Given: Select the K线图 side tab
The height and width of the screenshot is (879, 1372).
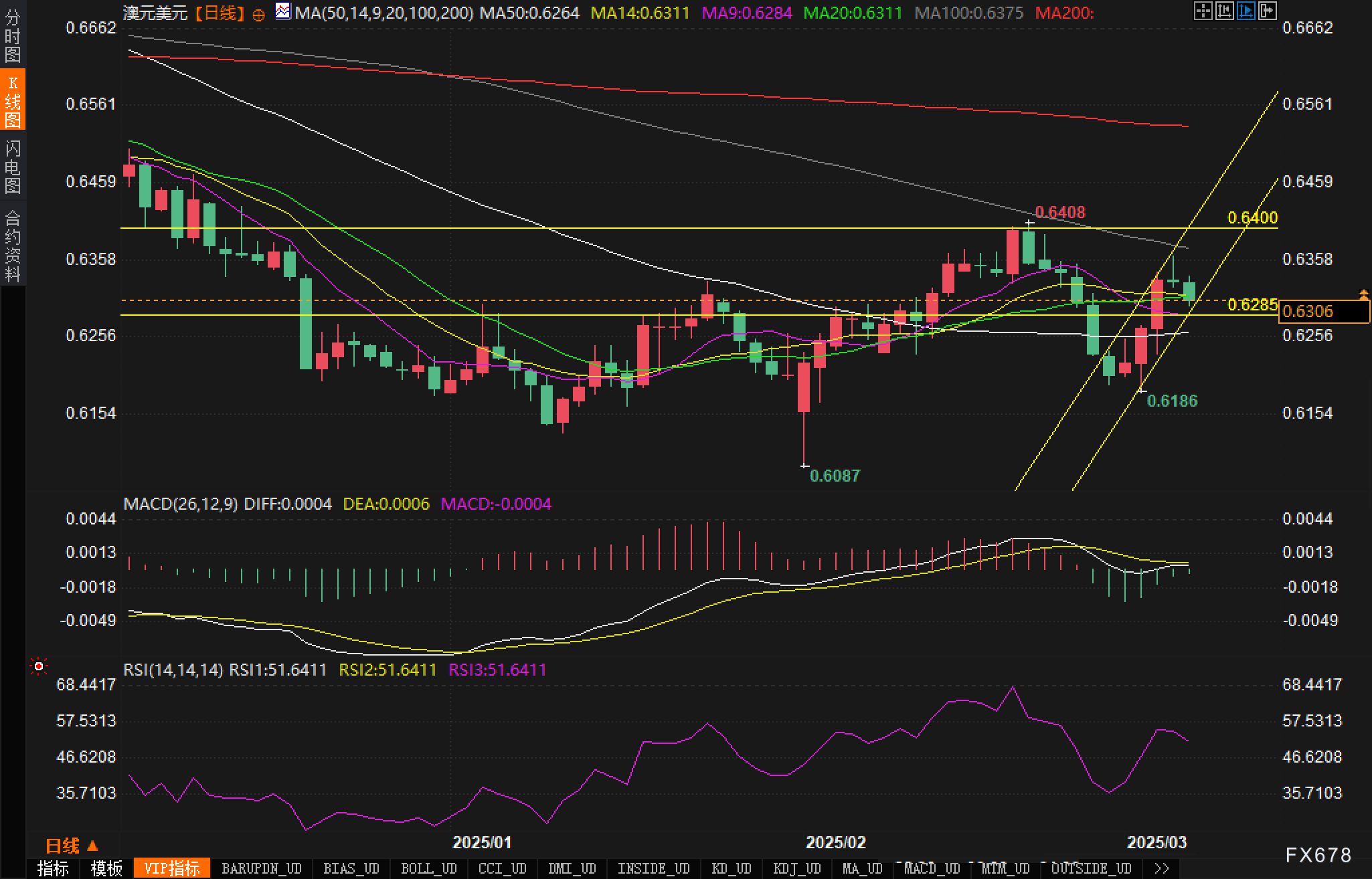Looking at the screenshot, I should coord(13,100).
